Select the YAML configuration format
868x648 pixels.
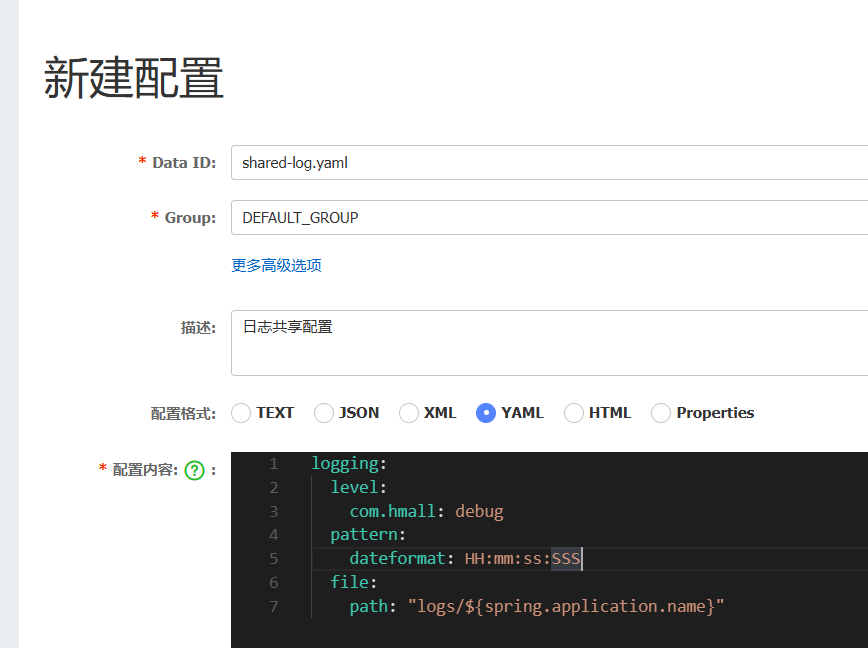490,412
